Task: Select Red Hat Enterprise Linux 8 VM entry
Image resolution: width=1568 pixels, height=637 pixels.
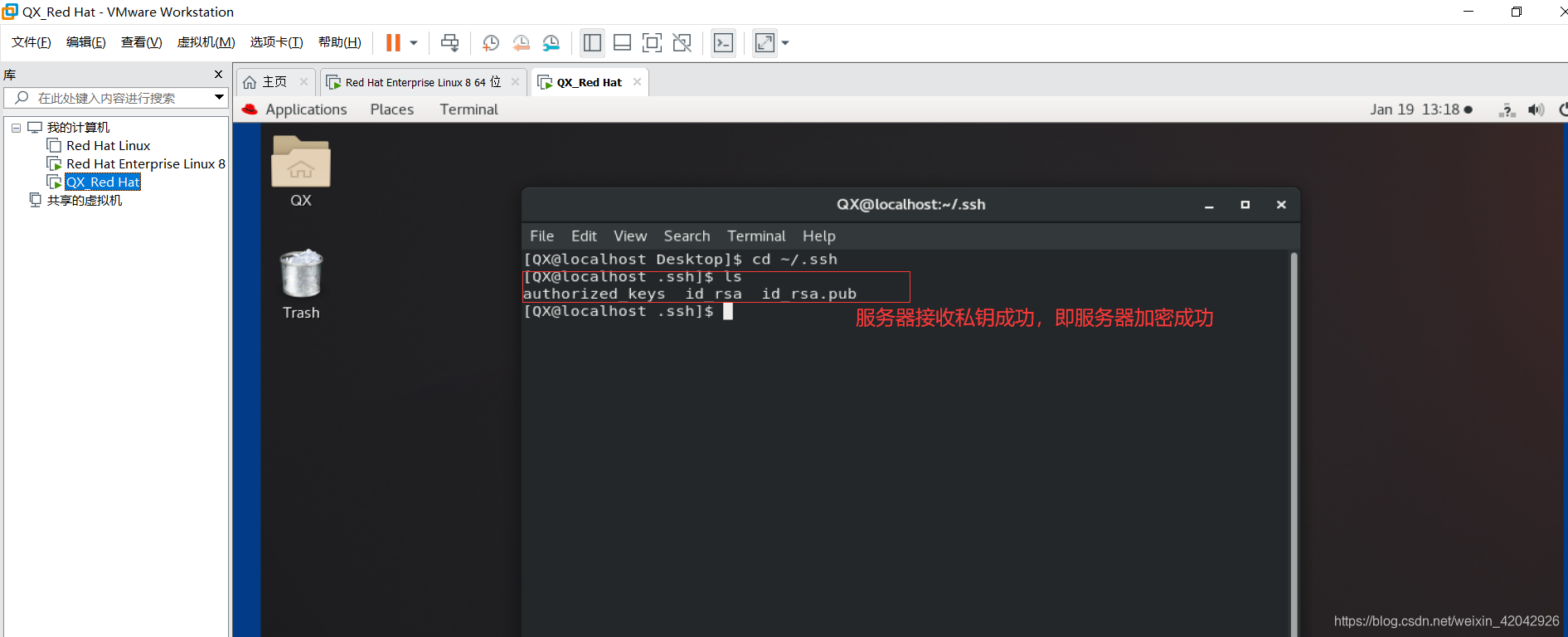Action: (x=145, y=163)
